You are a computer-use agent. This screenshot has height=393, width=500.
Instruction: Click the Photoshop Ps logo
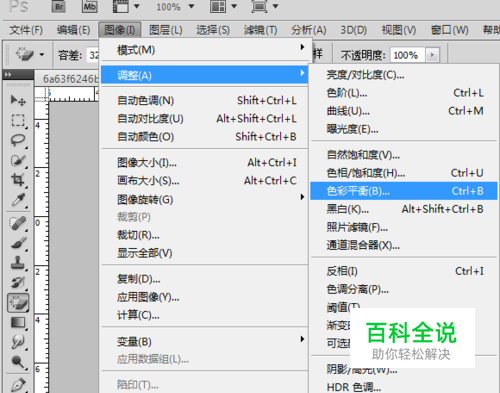18,6
